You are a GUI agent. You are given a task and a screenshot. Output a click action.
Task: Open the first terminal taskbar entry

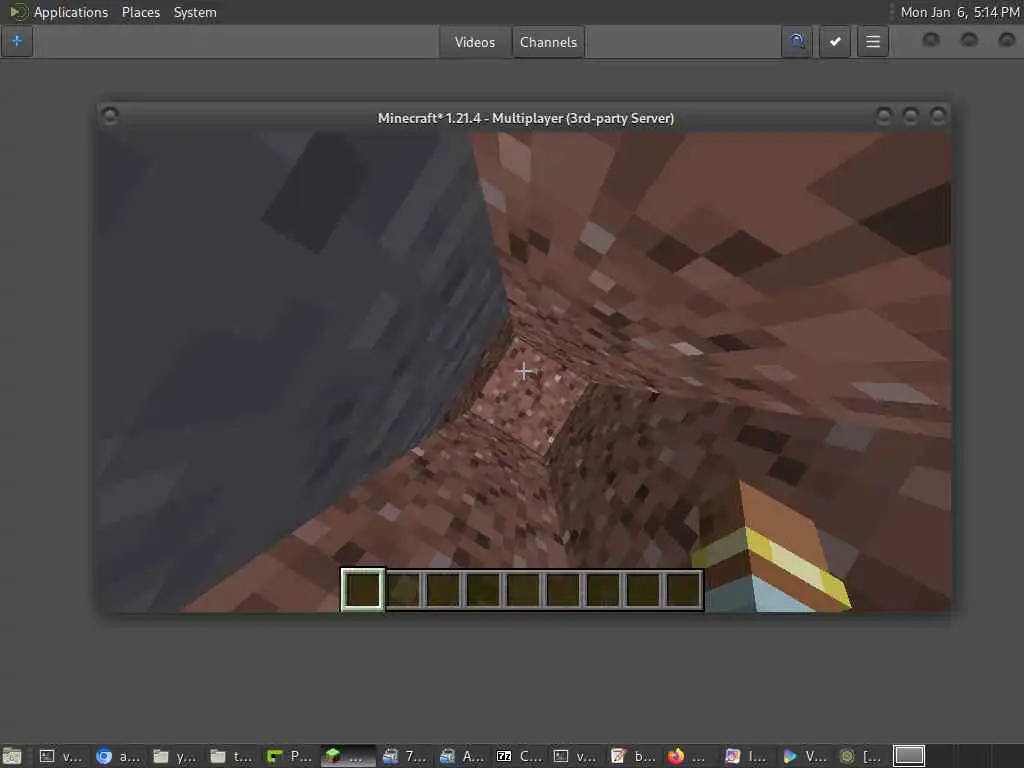click(61, 756)
